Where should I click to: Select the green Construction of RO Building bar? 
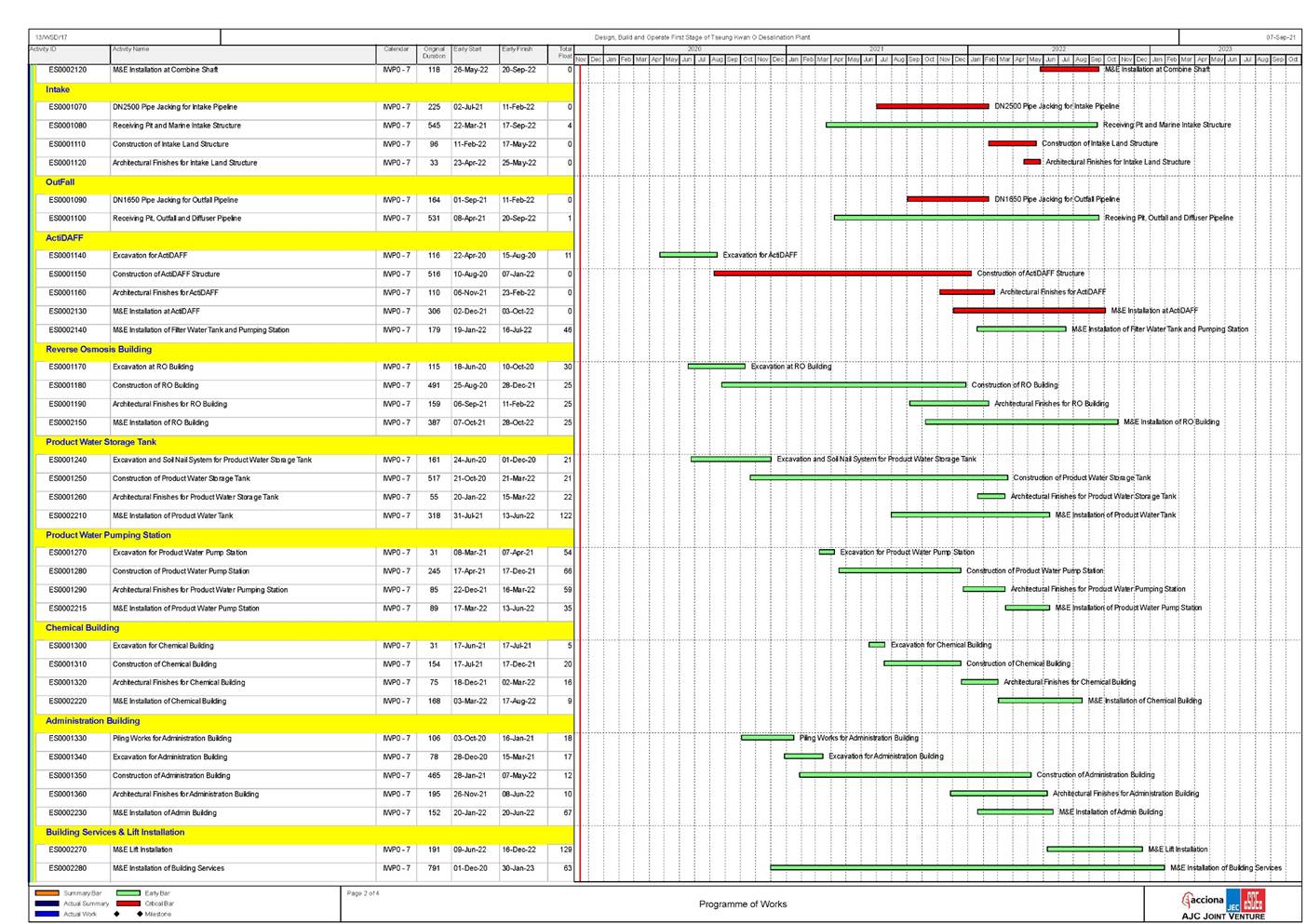click(843, 385)
